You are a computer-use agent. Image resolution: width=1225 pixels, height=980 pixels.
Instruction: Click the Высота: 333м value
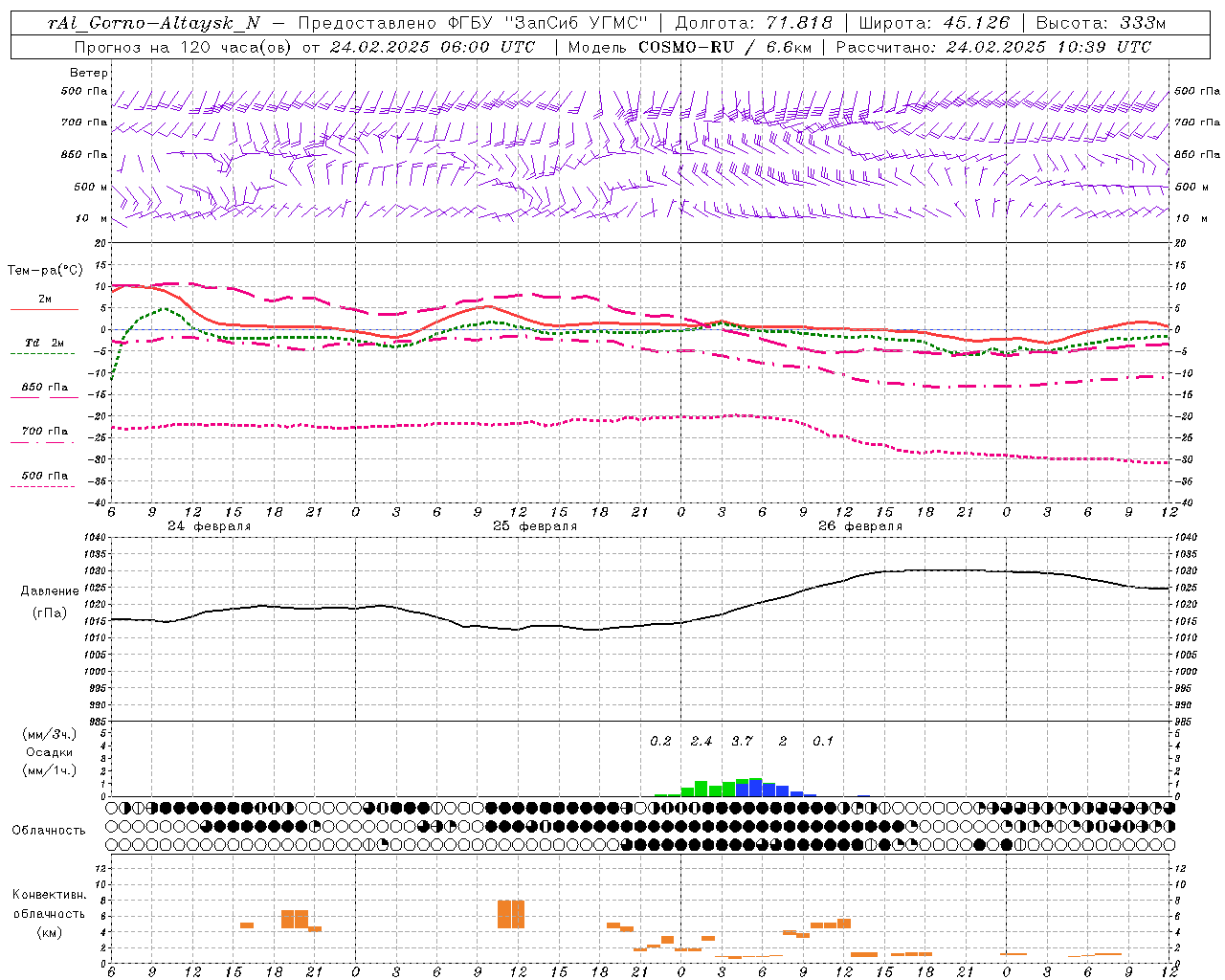(x=1102, y=24)
